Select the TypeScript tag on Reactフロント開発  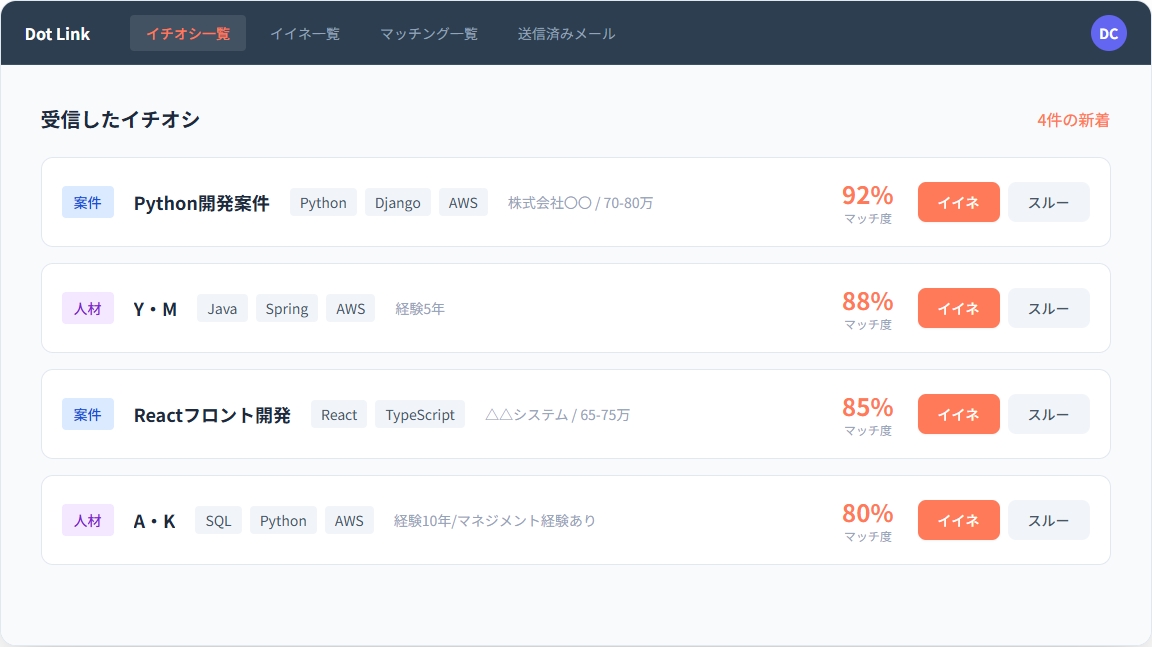pos(420,414)
